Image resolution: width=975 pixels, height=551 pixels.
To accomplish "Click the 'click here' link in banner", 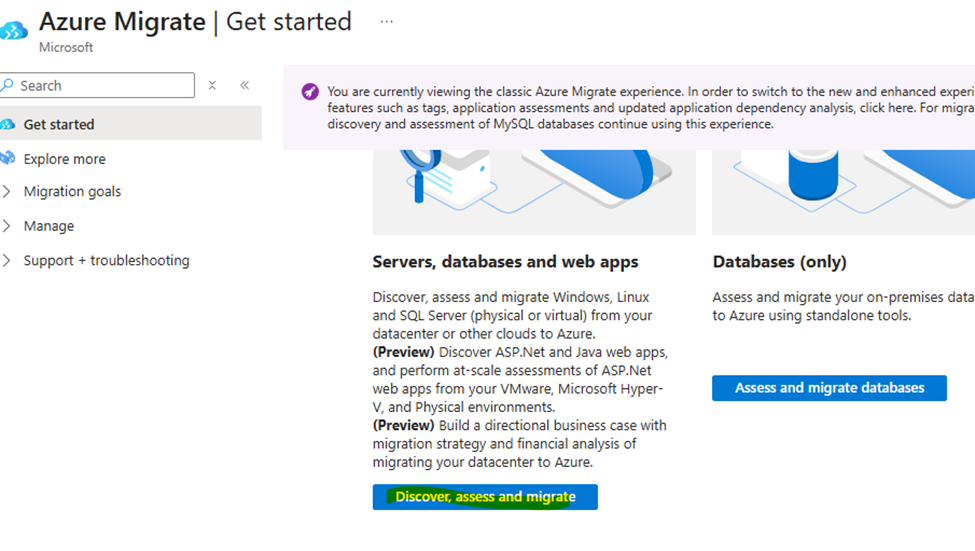I will coord(887,108).
